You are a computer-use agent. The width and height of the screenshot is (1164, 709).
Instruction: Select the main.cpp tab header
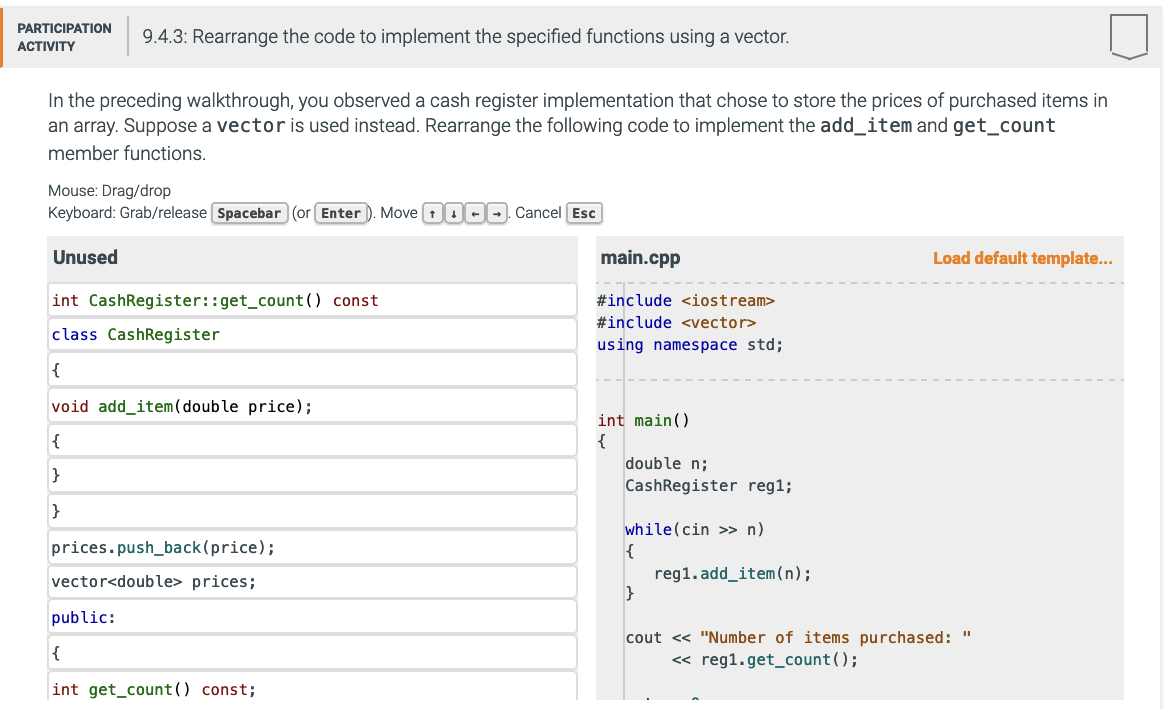(639, 257)
